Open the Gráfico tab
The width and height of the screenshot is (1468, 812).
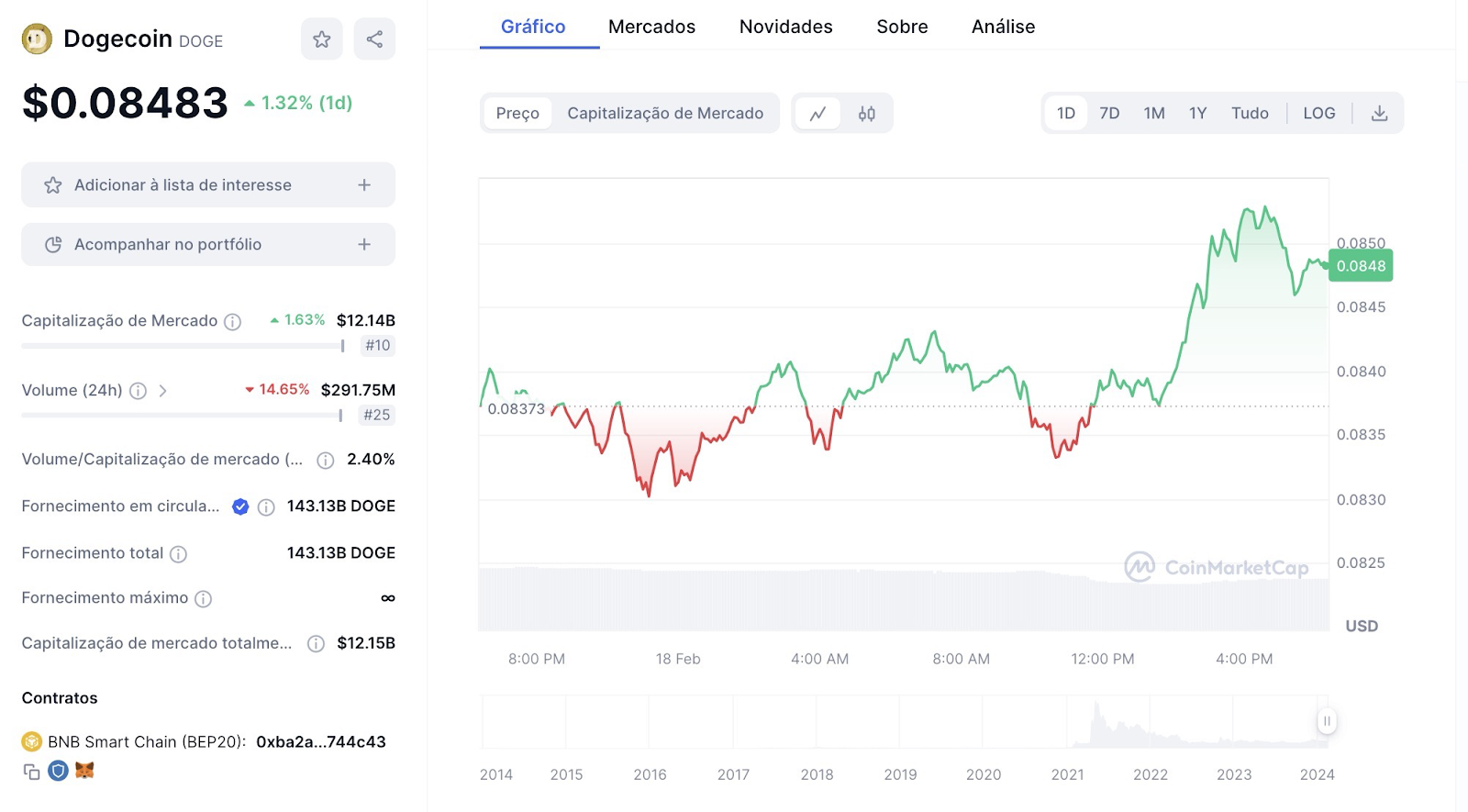pyautogui.click(x=533, y=27)
